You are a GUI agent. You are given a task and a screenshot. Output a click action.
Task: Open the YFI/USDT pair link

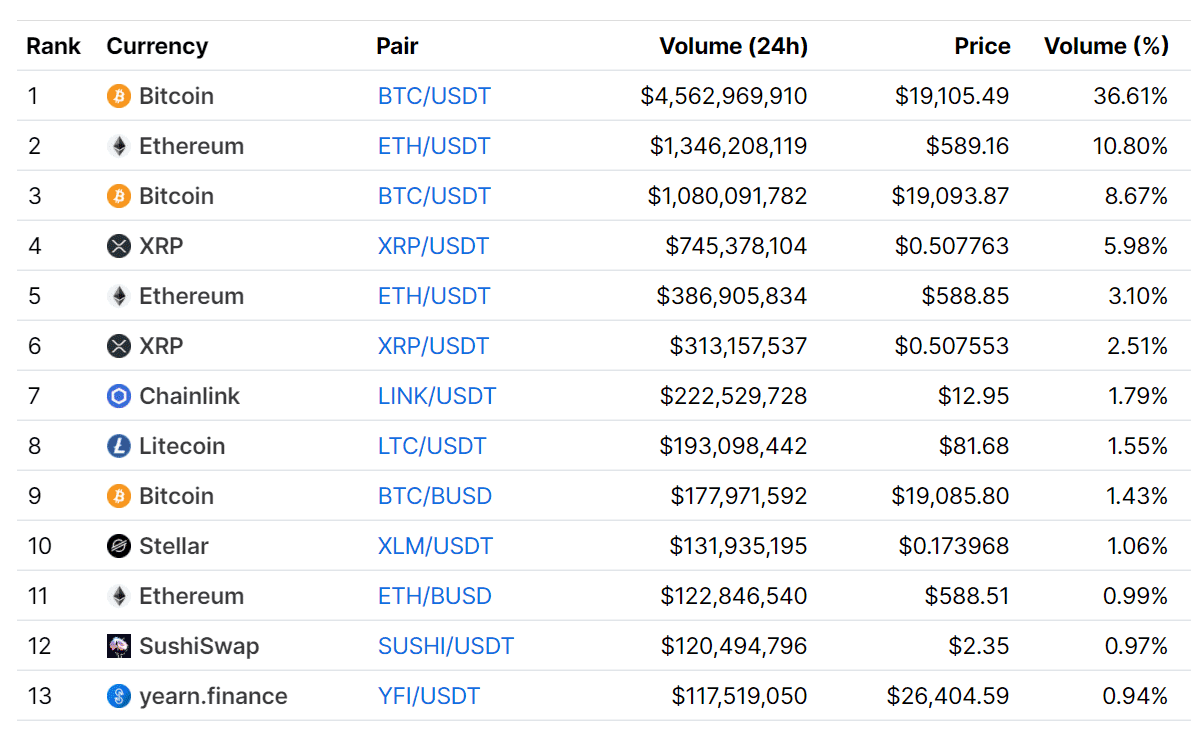click(428, 696)
